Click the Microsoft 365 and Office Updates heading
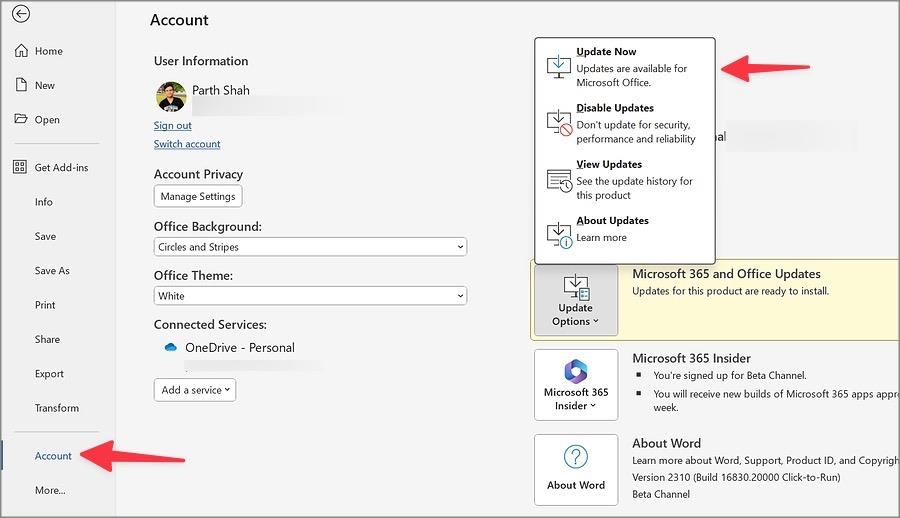This screenshot has width=900, height=518. (x=726, y=274)
